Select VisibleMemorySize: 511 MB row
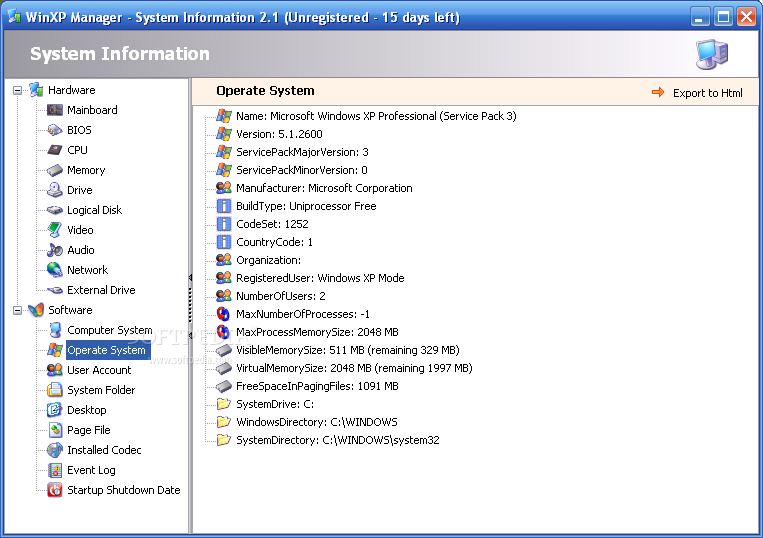Screen dimensions: 763x538 tap(348, 350)
